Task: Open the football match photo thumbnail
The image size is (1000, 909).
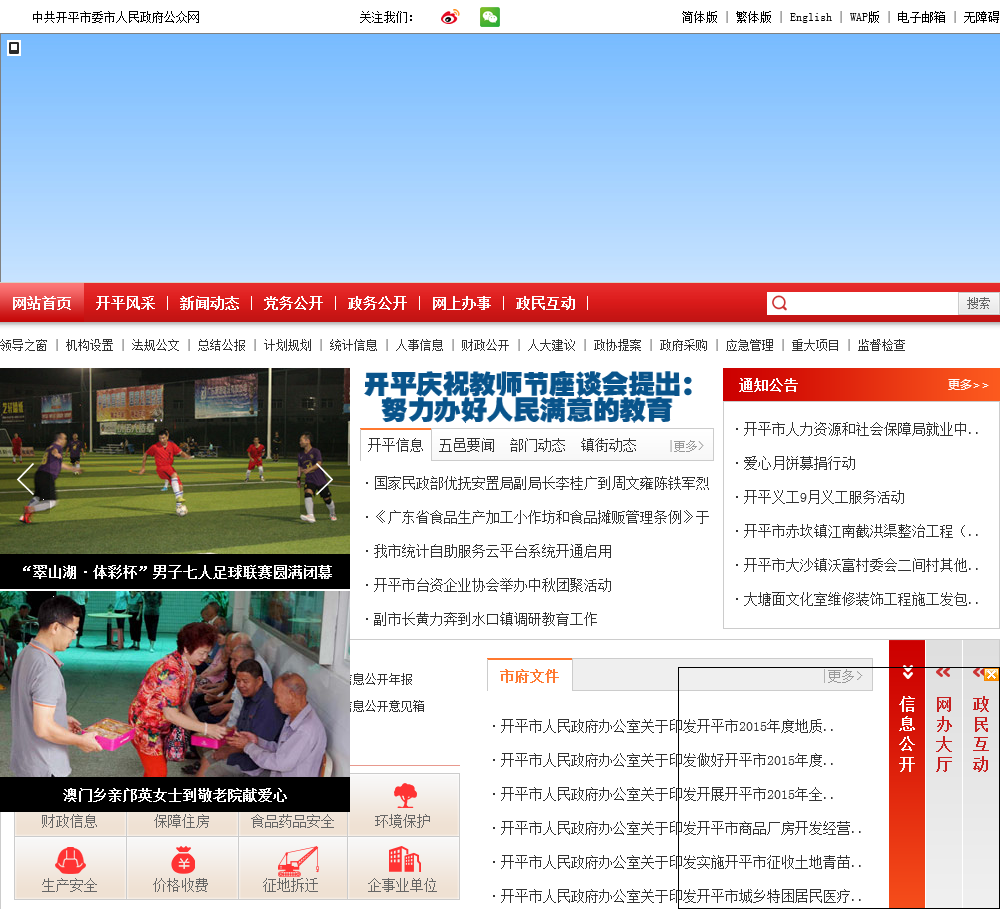Action: pyautogui.click(x=175, y=461)
